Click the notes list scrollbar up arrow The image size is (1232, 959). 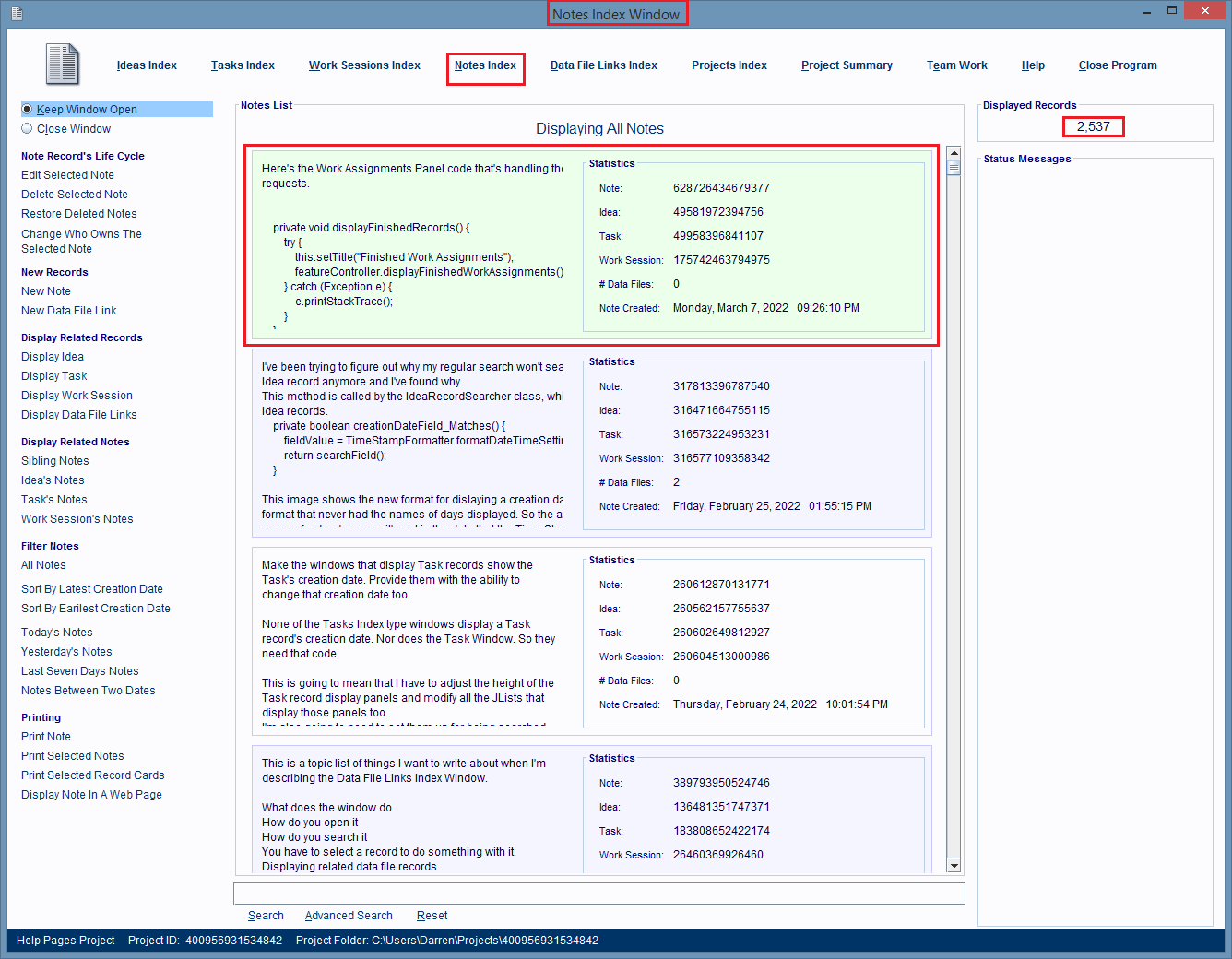(954, 153)
